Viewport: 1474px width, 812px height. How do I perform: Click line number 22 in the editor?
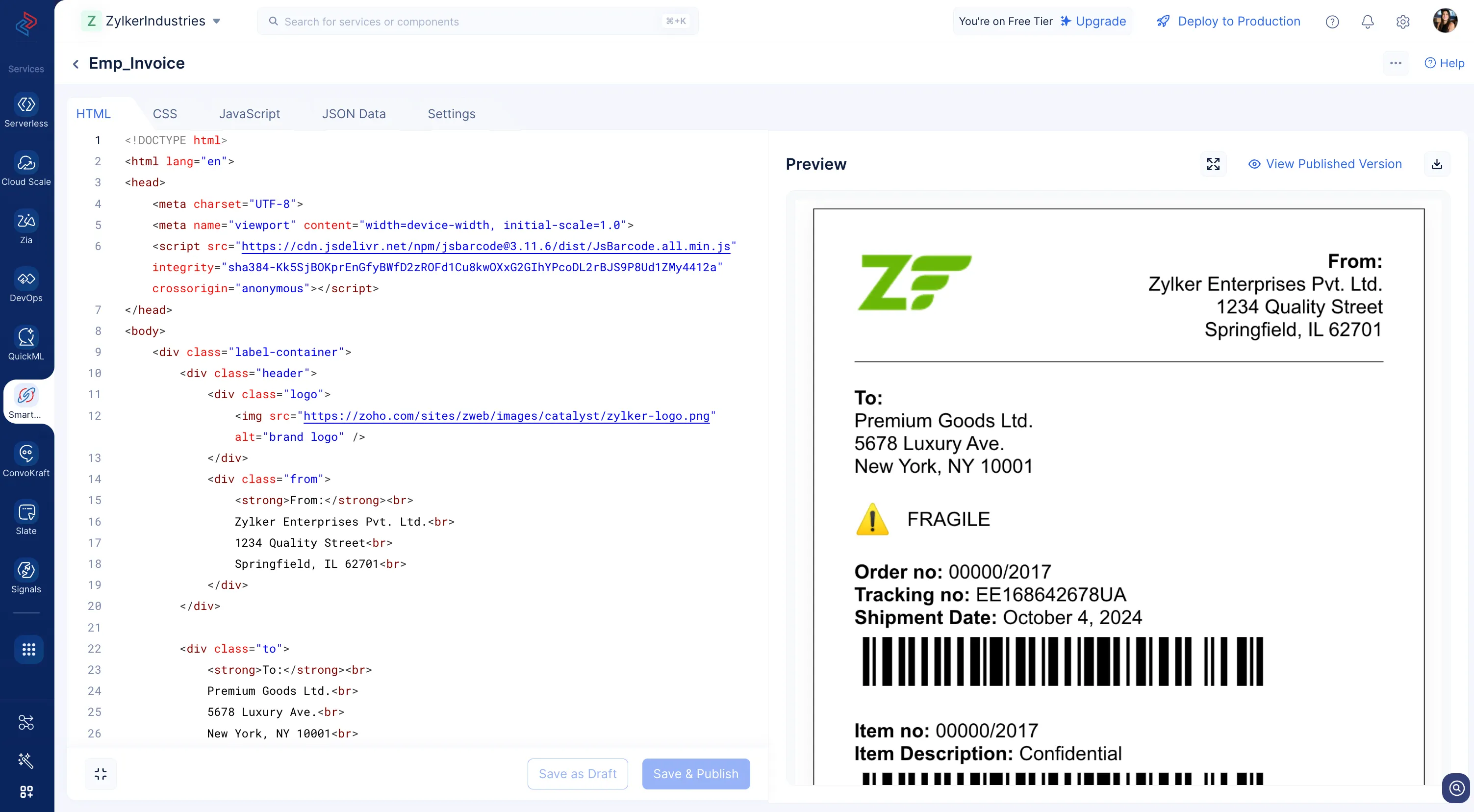(95, 649)
